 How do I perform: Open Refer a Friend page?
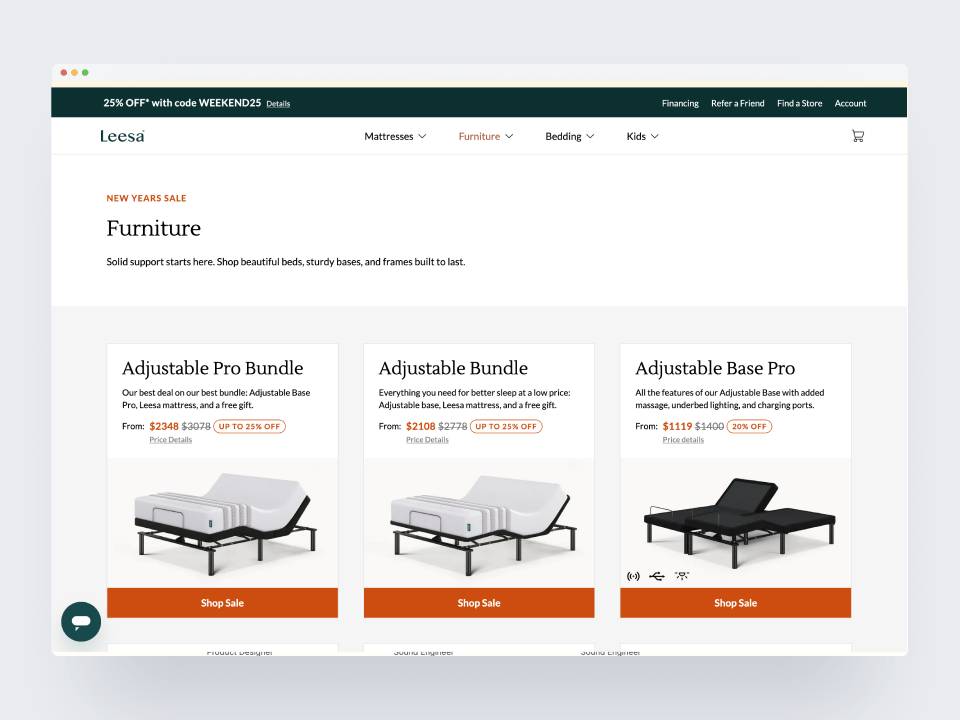coord(738,103)
